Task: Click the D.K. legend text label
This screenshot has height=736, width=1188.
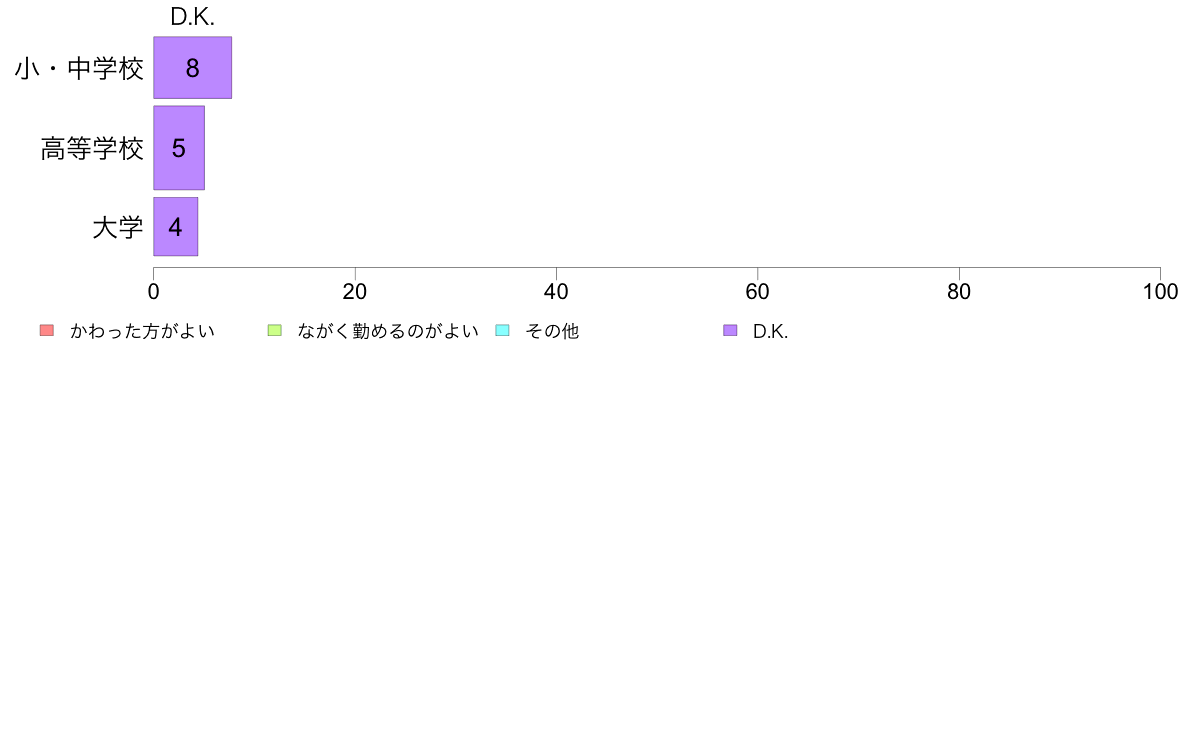Action: click(771, 332)
